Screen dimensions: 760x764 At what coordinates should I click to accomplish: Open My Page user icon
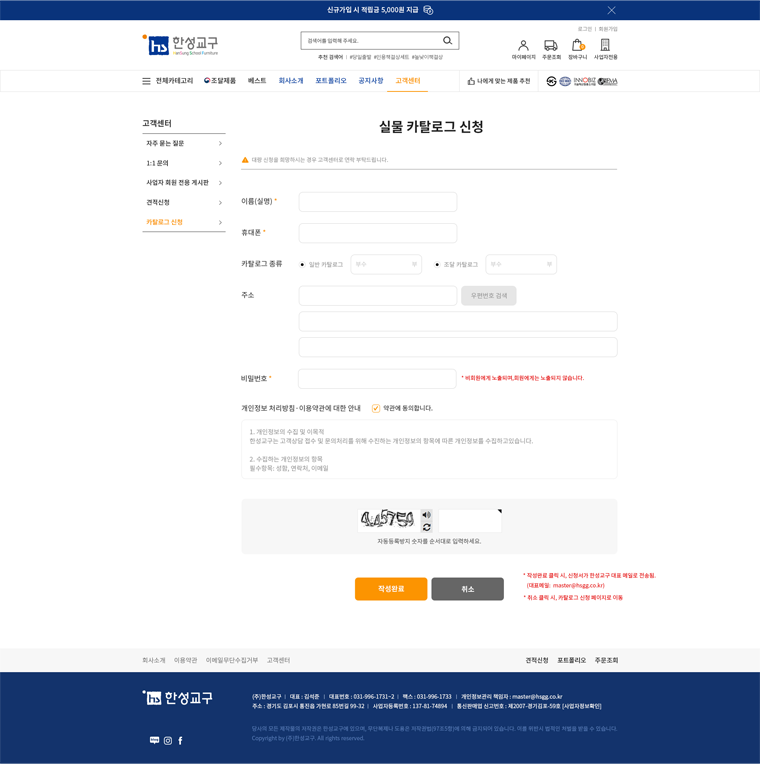[523, 45]
